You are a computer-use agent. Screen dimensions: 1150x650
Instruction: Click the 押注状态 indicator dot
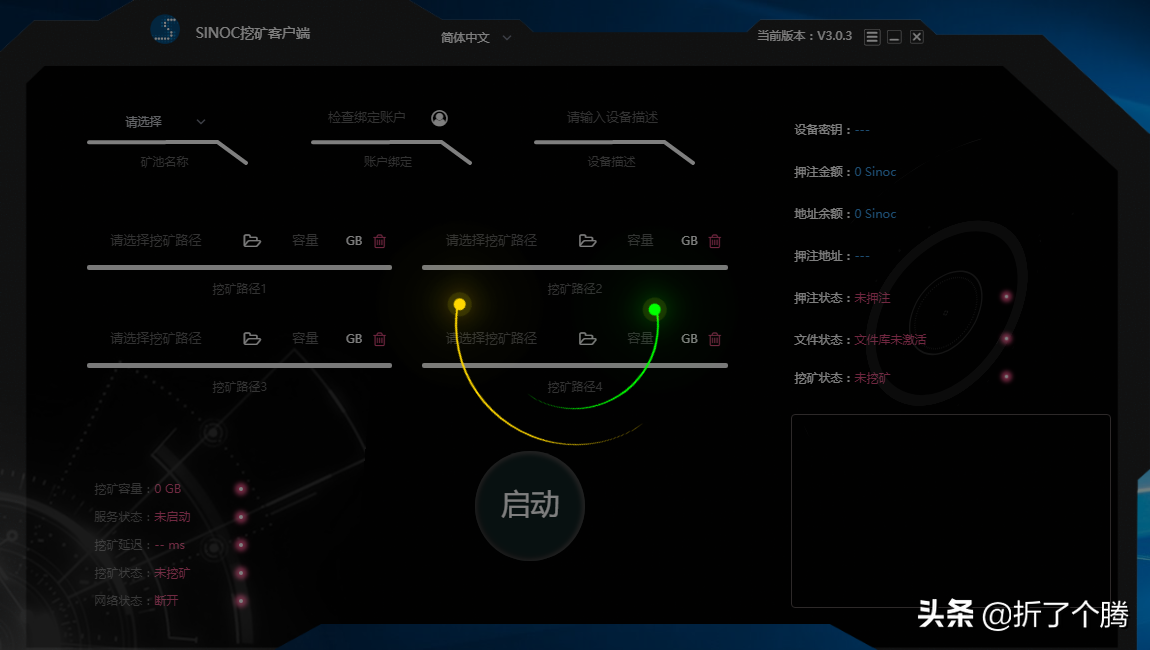coord(1006,296)
